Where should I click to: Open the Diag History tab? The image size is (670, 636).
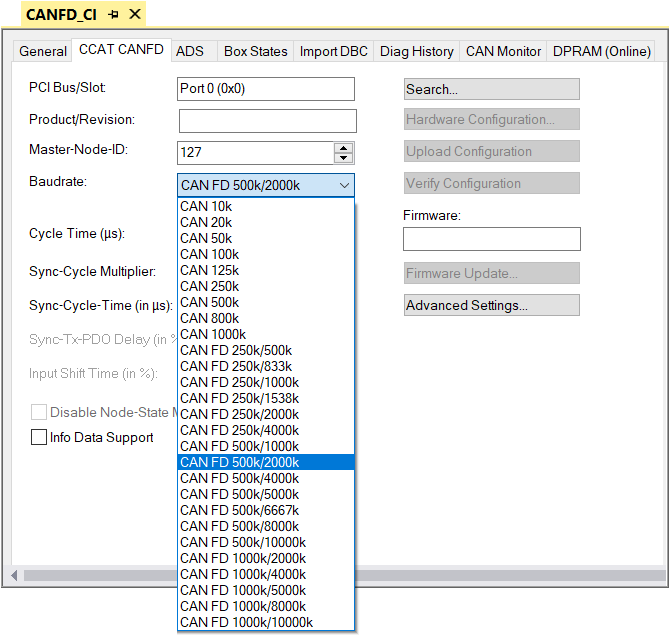point(417,51)
